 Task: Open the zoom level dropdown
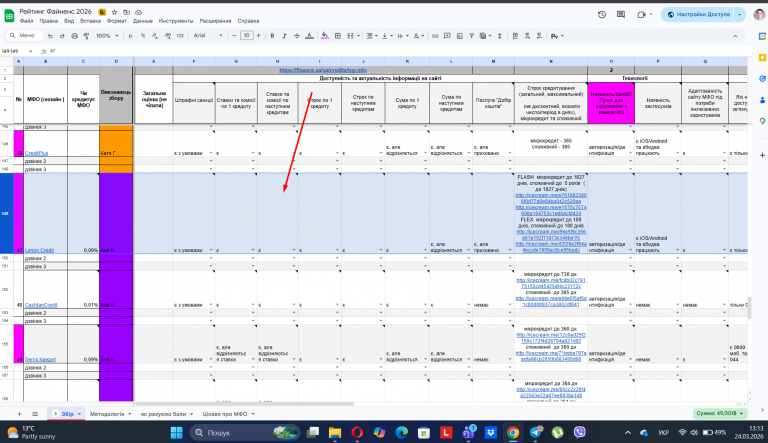coord(107,36)
